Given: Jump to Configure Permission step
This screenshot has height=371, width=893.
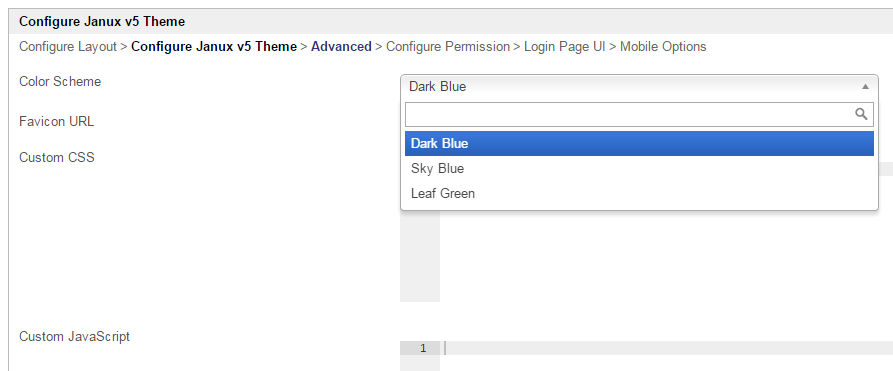Looking at the screenshot, I should [448, 47].
